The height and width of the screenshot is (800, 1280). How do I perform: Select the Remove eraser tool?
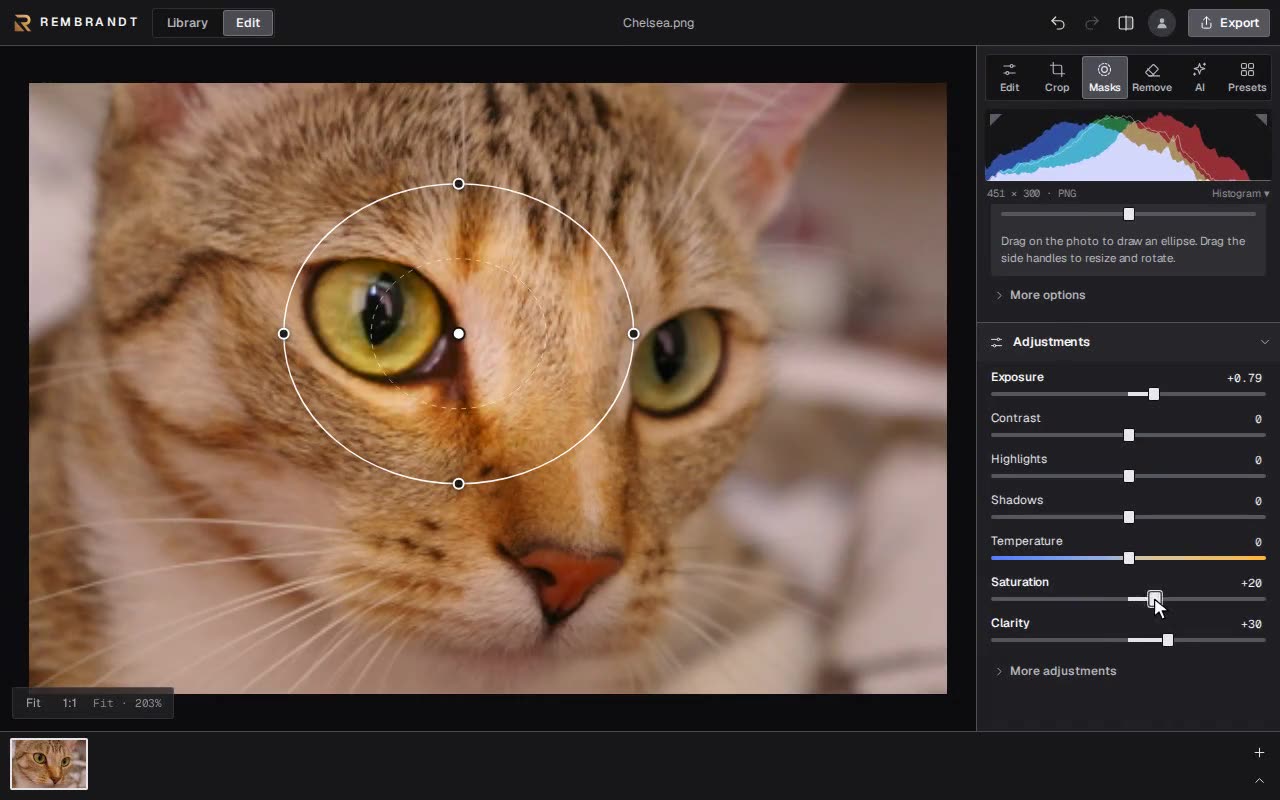click(1152, 77)
